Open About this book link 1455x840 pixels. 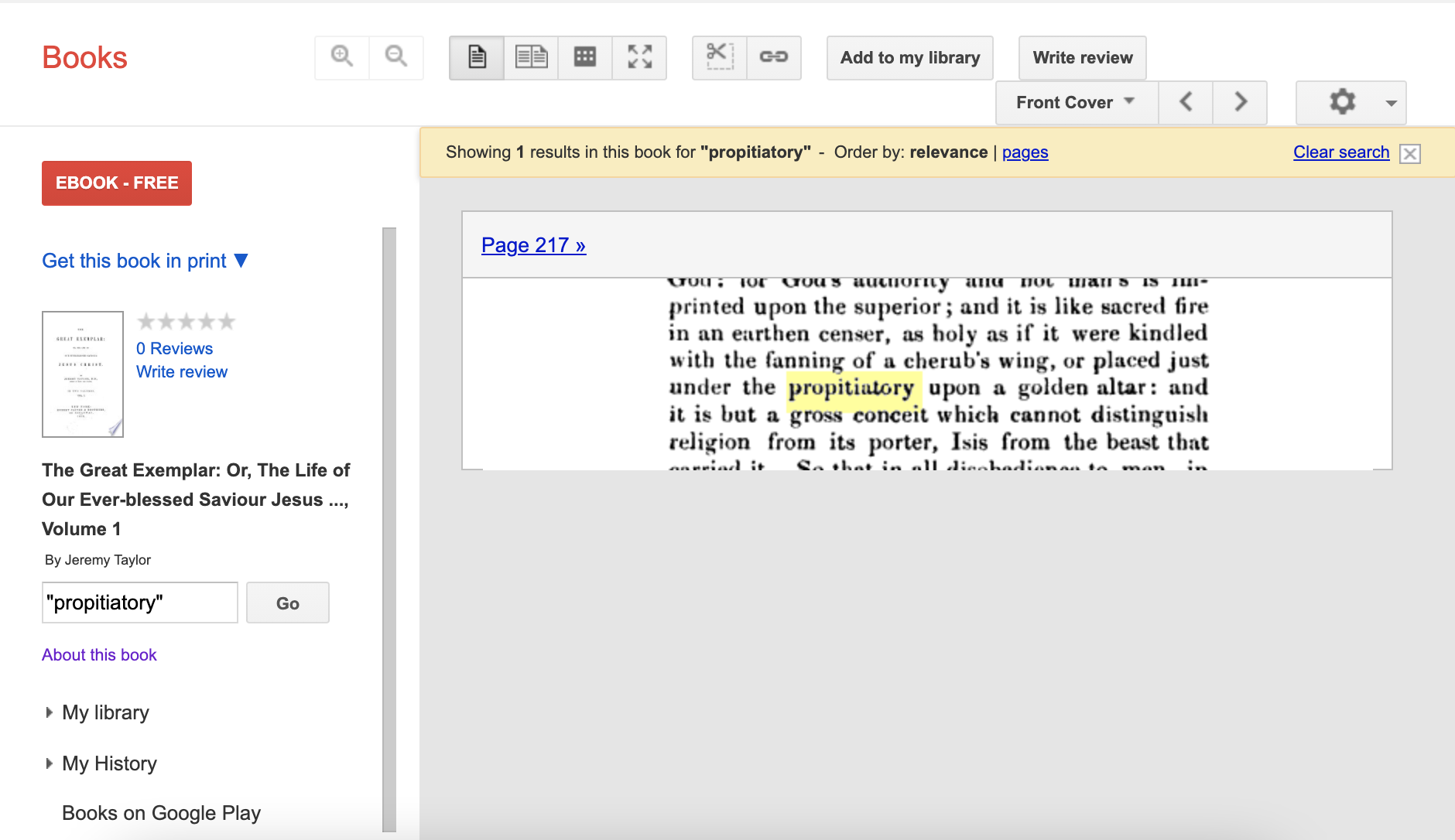(99, 655)
